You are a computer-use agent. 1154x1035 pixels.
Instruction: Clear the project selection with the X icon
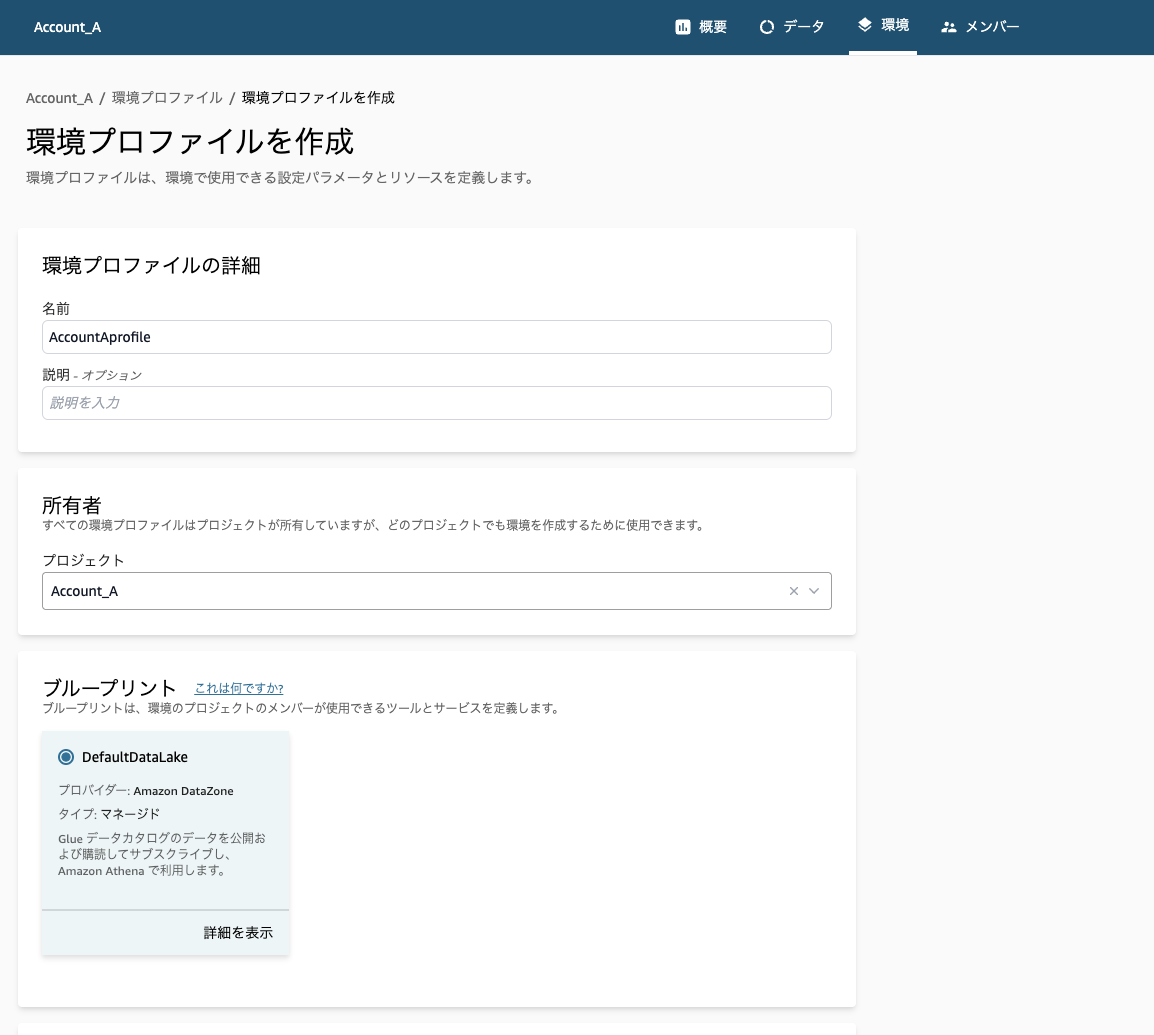793,590
